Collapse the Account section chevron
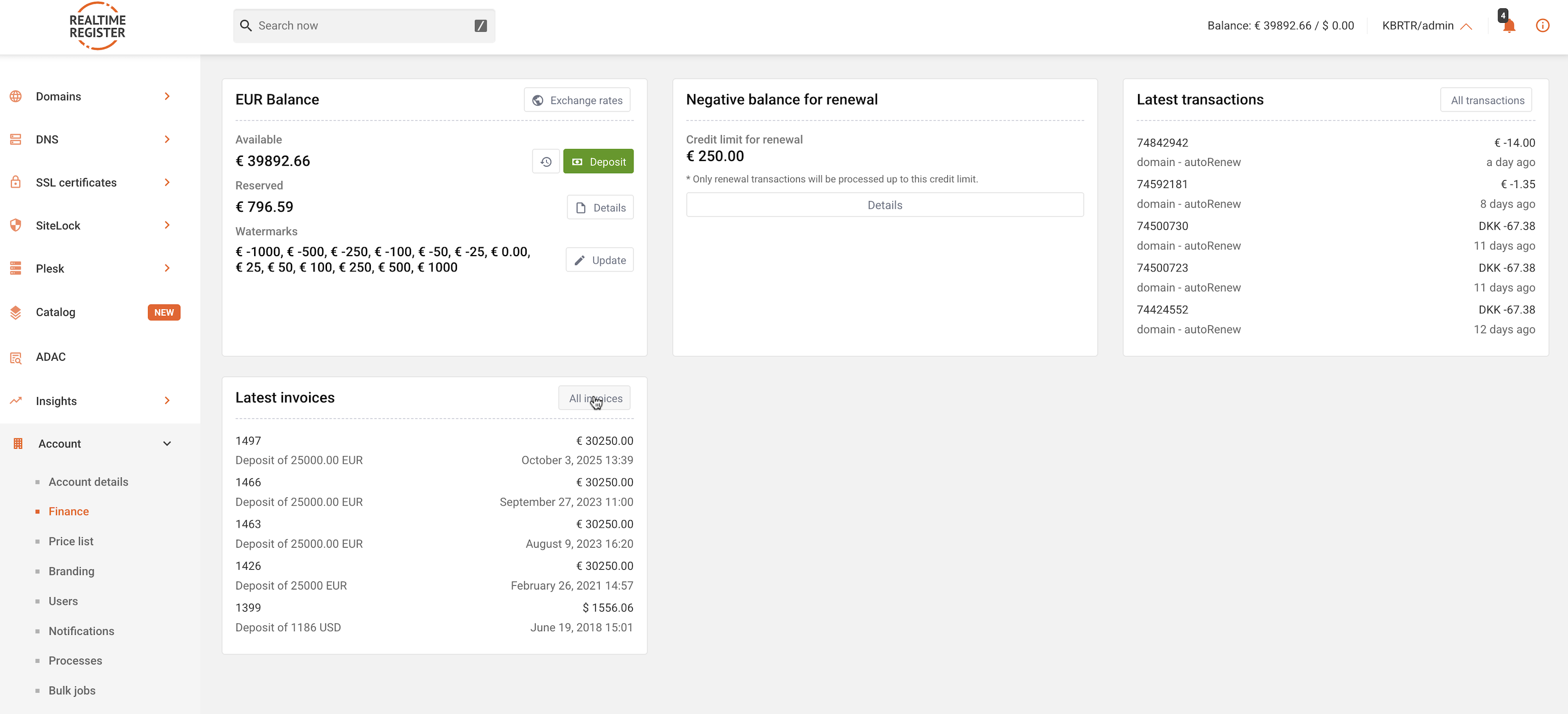The image size is (1568, 714). (167, 444)
